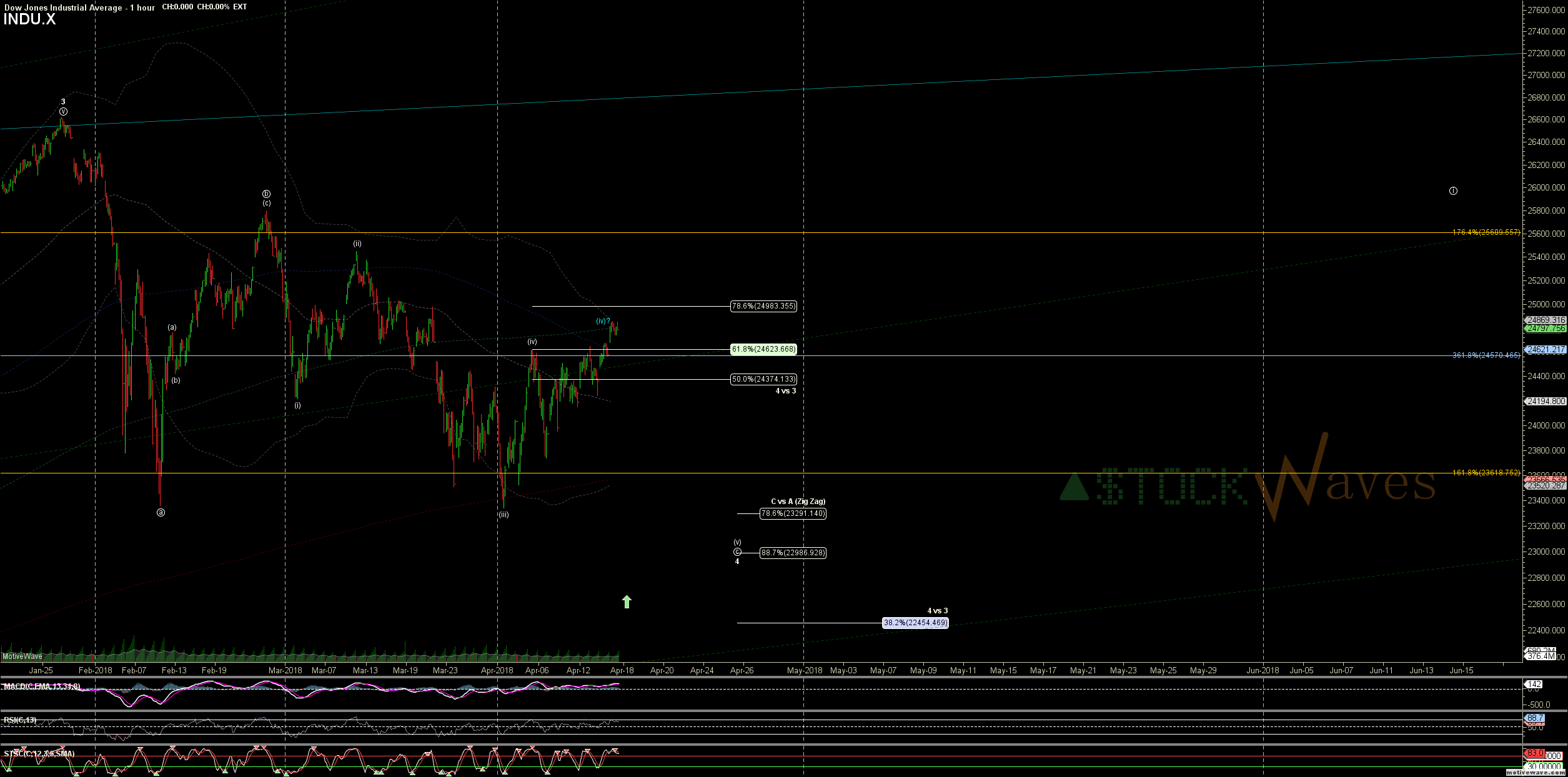Click the (iii) wave label at April low

[504, 515]
